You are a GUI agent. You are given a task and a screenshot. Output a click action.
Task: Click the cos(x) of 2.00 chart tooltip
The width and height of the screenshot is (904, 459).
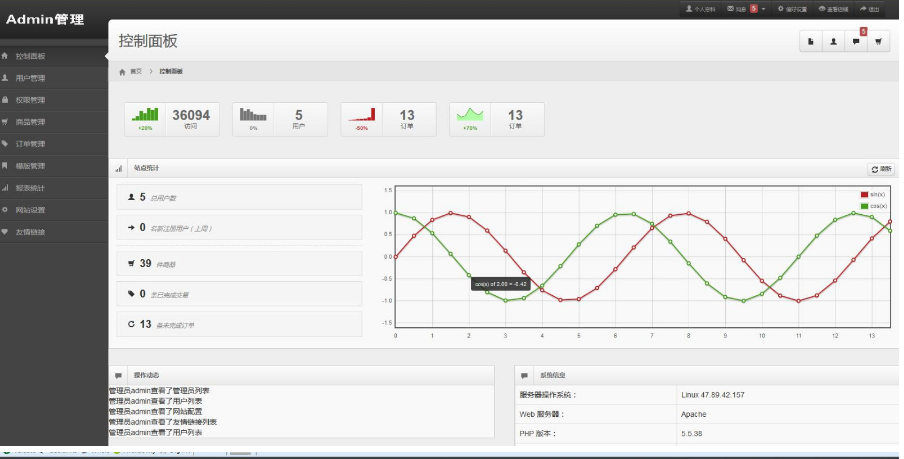500,284
